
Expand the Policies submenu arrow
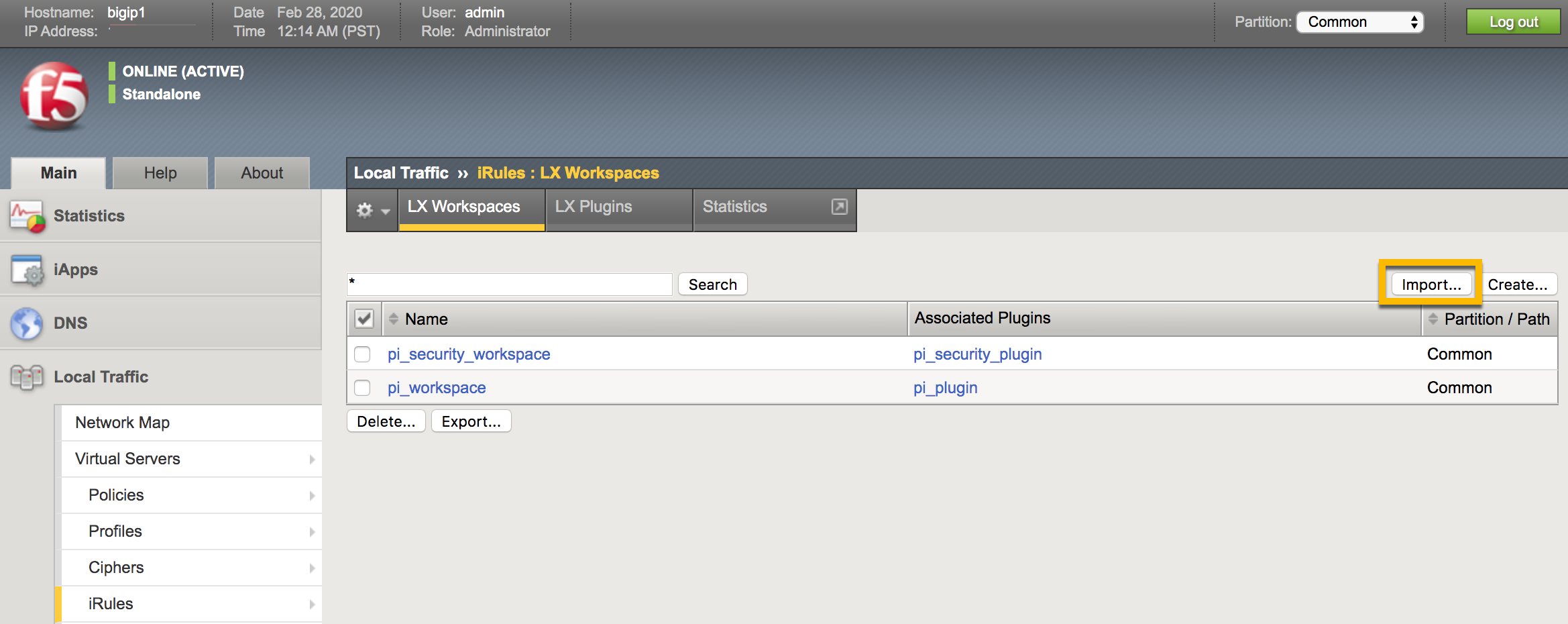[x=312, y=495]
